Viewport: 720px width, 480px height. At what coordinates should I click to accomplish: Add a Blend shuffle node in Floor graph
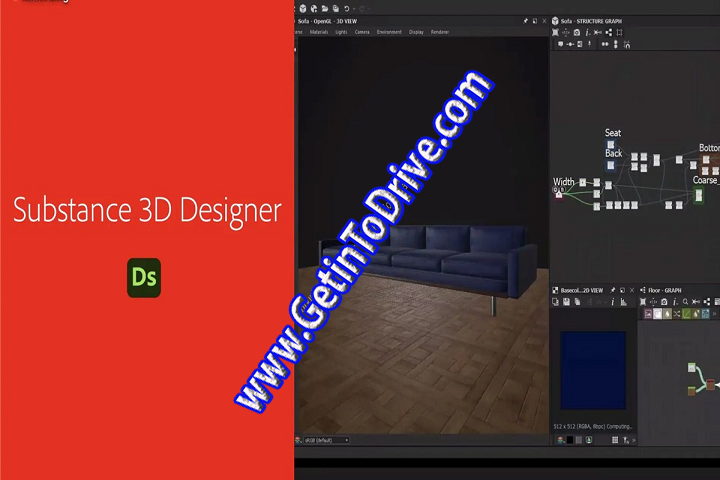click(677, 314)
